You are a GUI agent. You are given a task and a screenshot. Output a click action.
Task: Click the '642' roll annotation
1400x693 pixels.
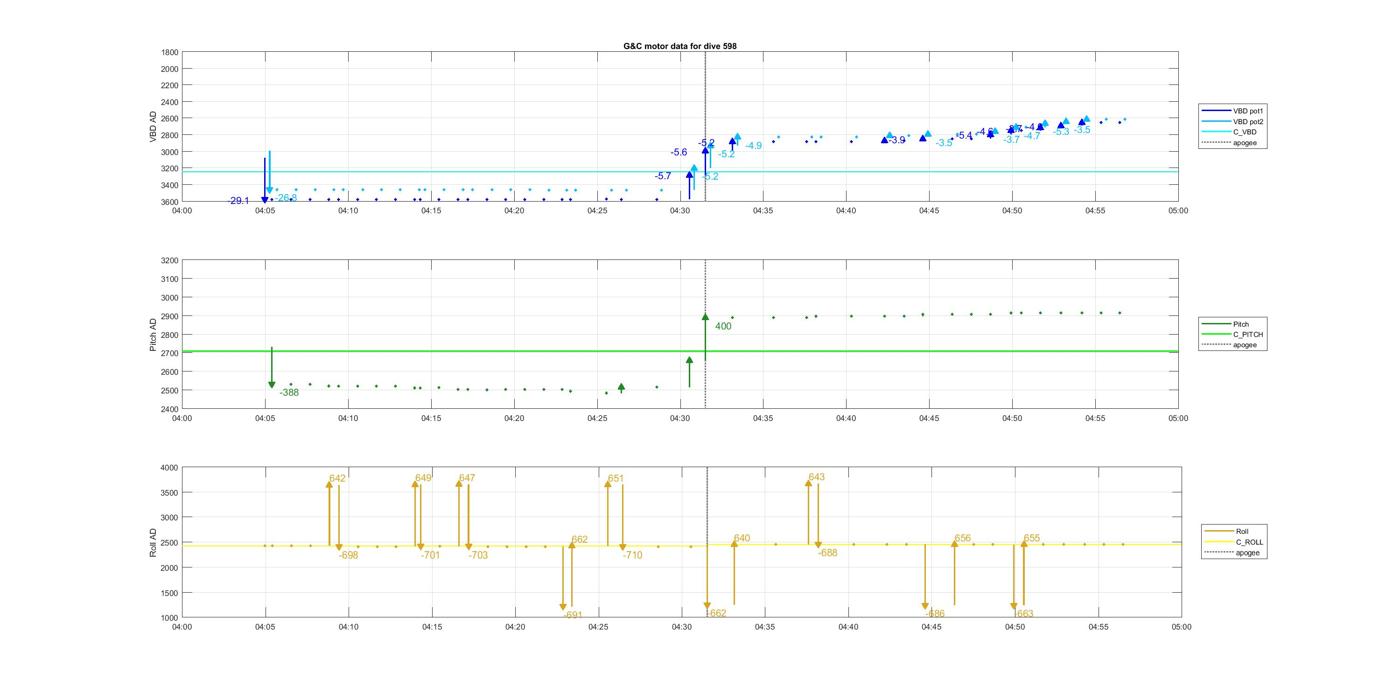tap(337, 479)
